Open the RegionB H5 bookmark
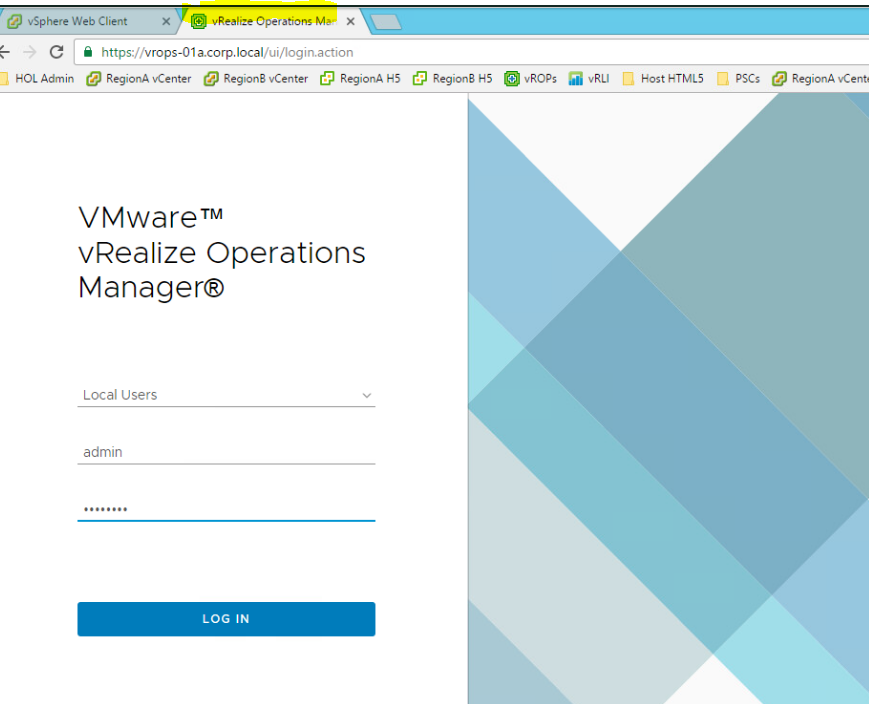The height and width of the screenshot is (704, 869). coord(453,79)
